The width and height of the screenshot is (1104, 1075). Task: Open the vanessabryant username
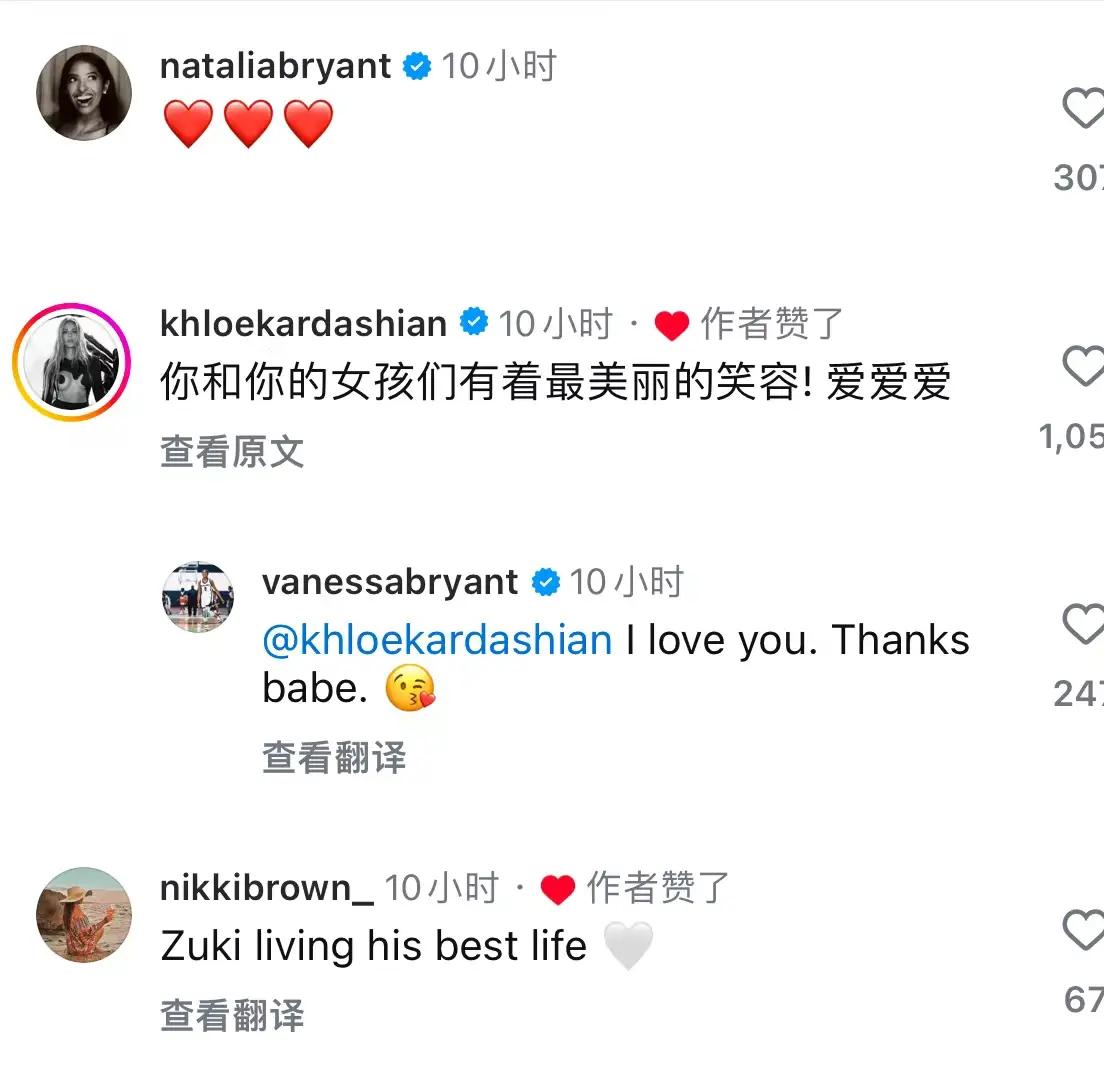coord(390,582)
